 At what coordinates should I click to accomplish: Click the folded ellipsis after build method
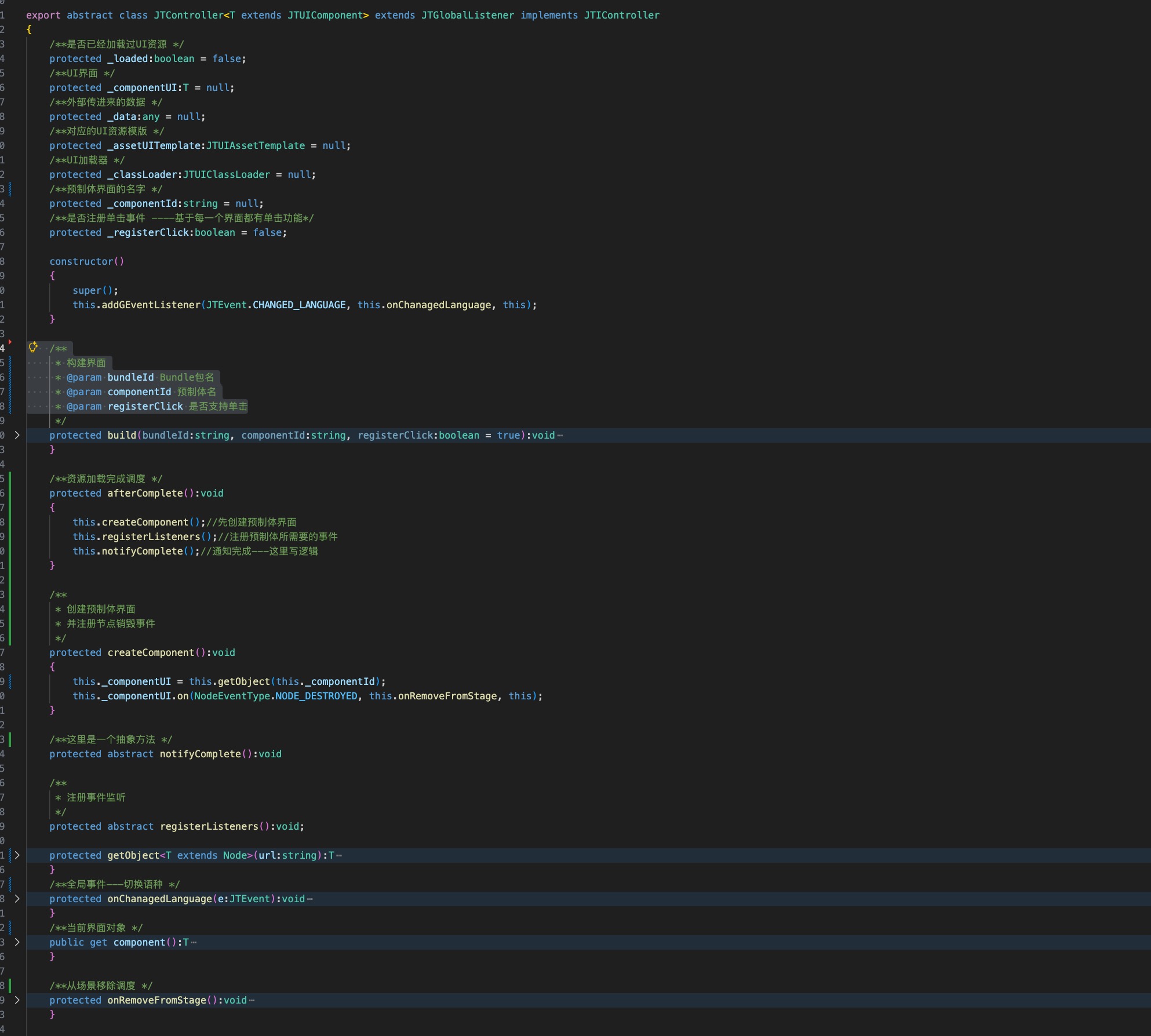[x=560, y=436]
